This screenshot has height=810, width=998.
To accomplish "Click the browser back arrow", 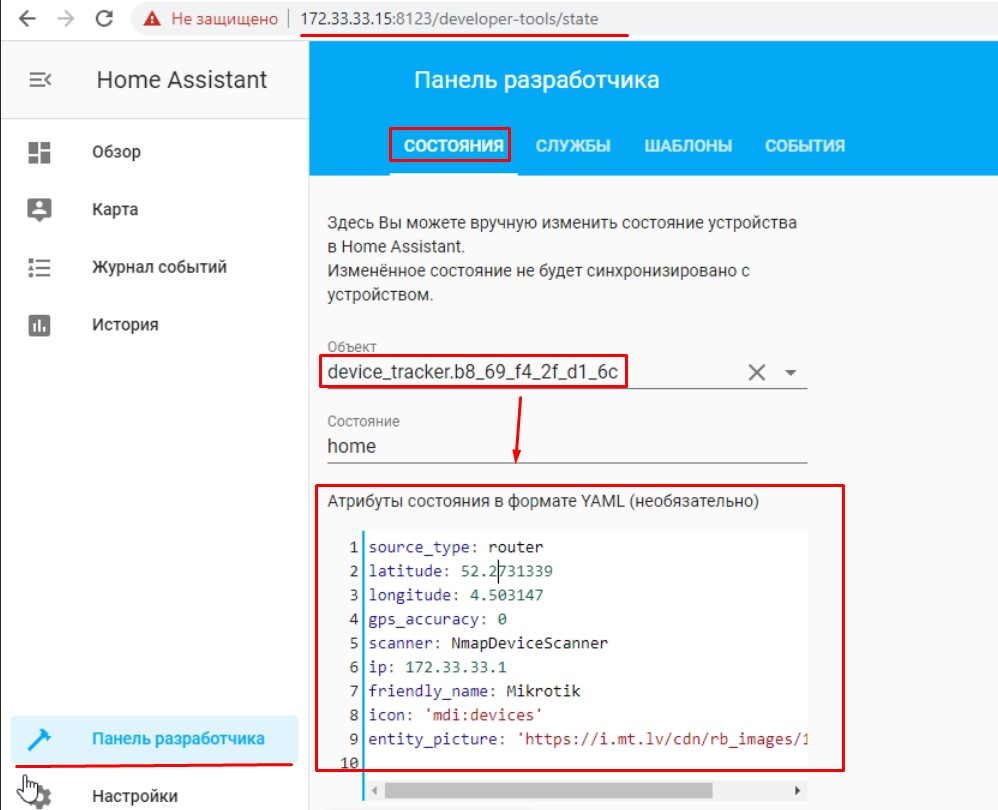I will coord(27,19).
